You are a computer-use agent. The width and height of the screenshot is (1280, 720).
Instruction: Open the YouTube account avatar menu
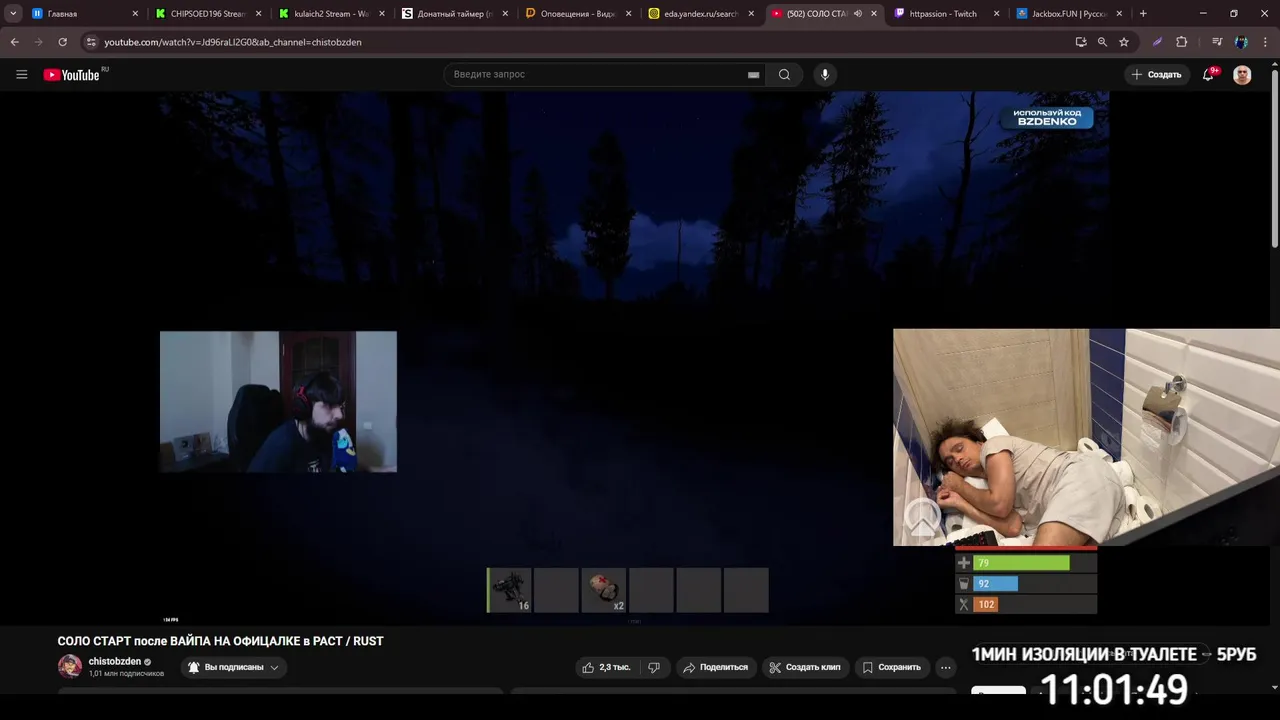[1242, 75]
